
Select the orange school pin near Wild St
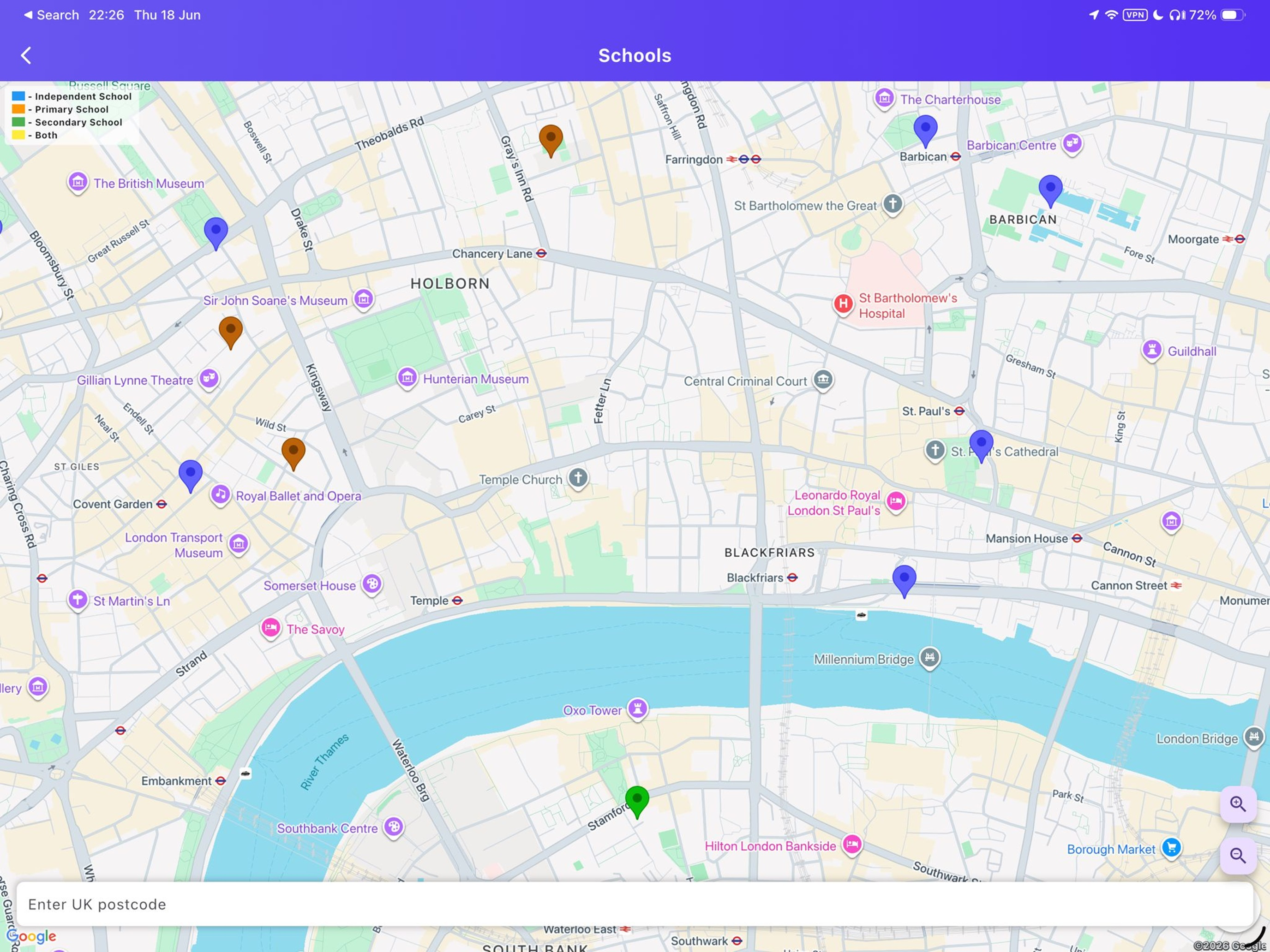[294, 454]
